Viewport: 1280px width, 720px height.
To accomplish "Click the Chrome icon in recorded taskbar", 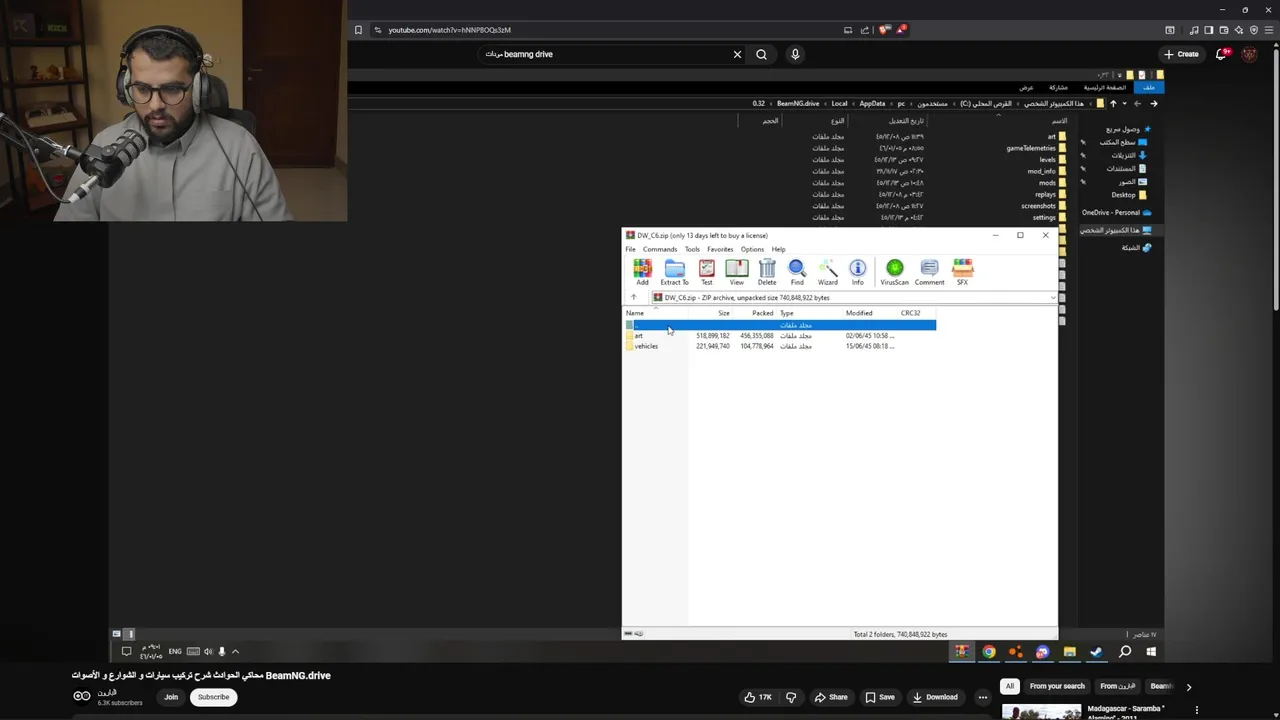I will tap(989, 651).
